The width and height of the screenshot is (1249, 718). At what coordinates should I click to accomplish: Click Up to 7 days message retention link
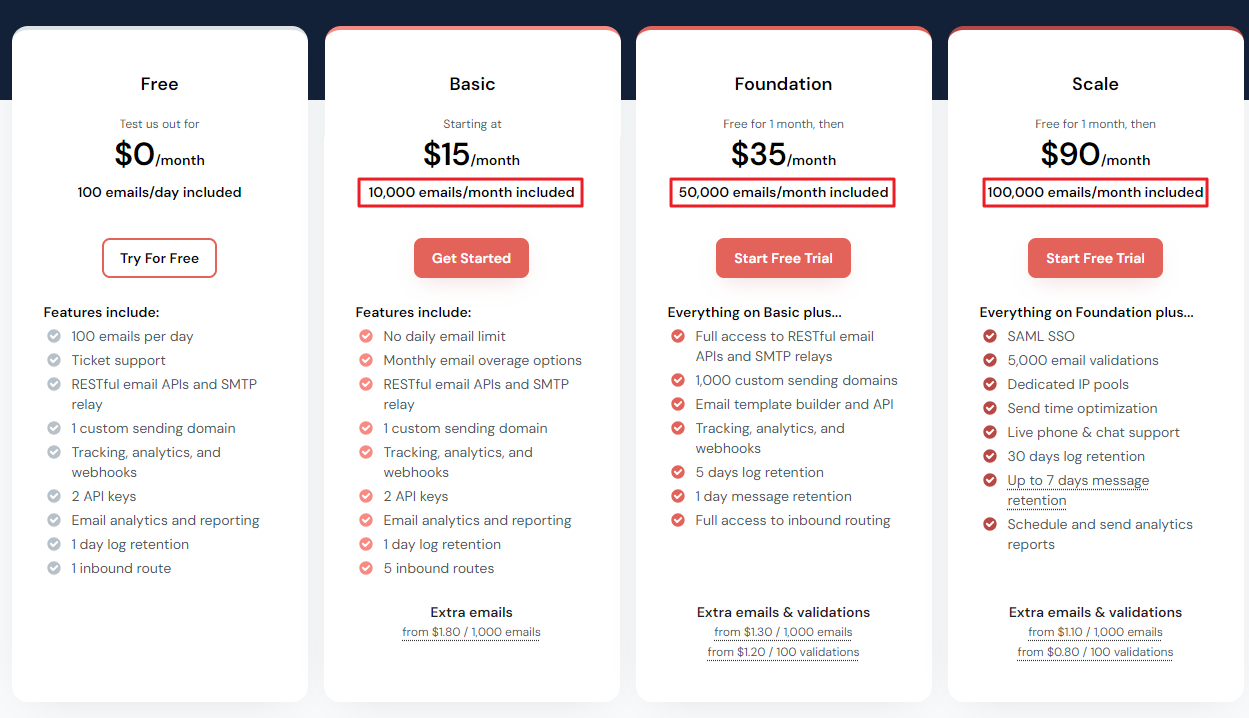[x=1078, y=490]
